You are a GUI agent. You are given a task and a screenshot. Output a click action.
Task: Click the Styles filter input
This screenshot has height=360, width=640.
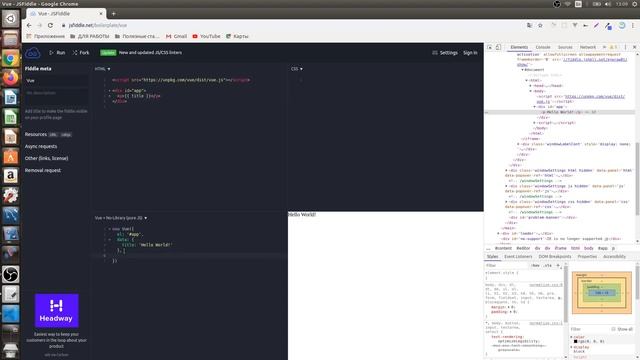(507, 266)
